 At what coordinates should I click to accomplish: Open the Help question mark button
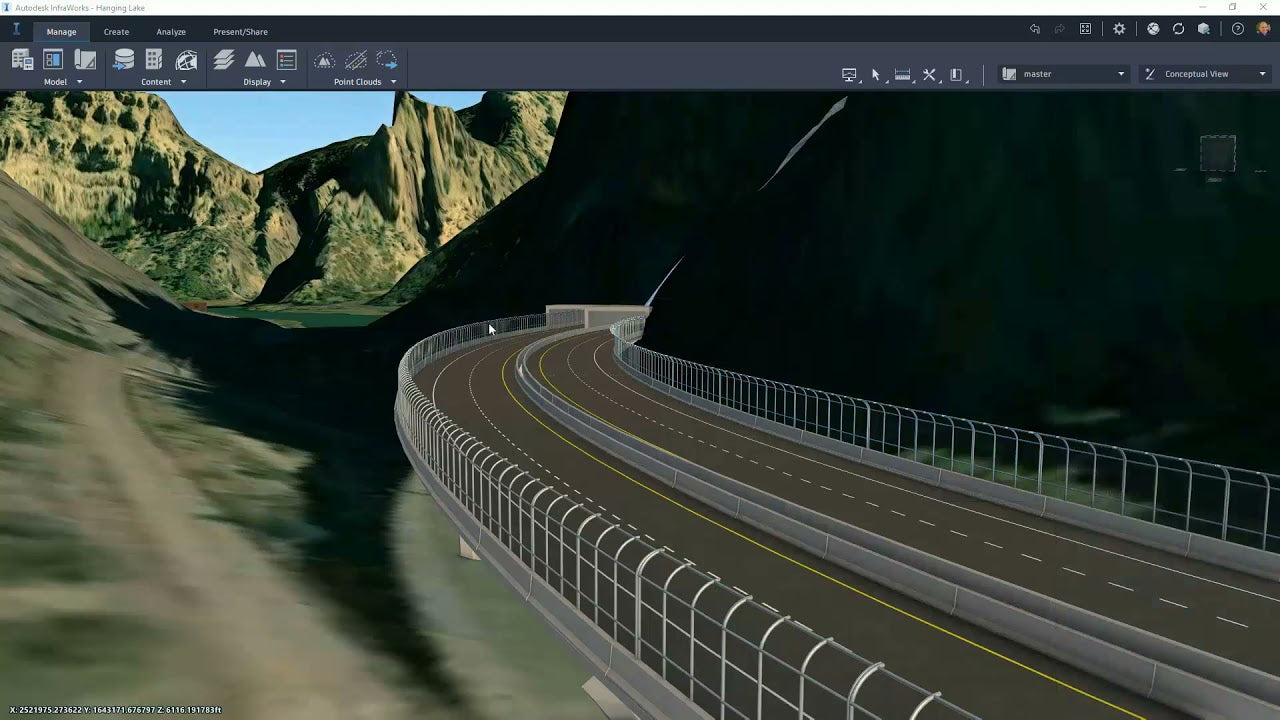pyautogui.click(x=1238, y=29)
